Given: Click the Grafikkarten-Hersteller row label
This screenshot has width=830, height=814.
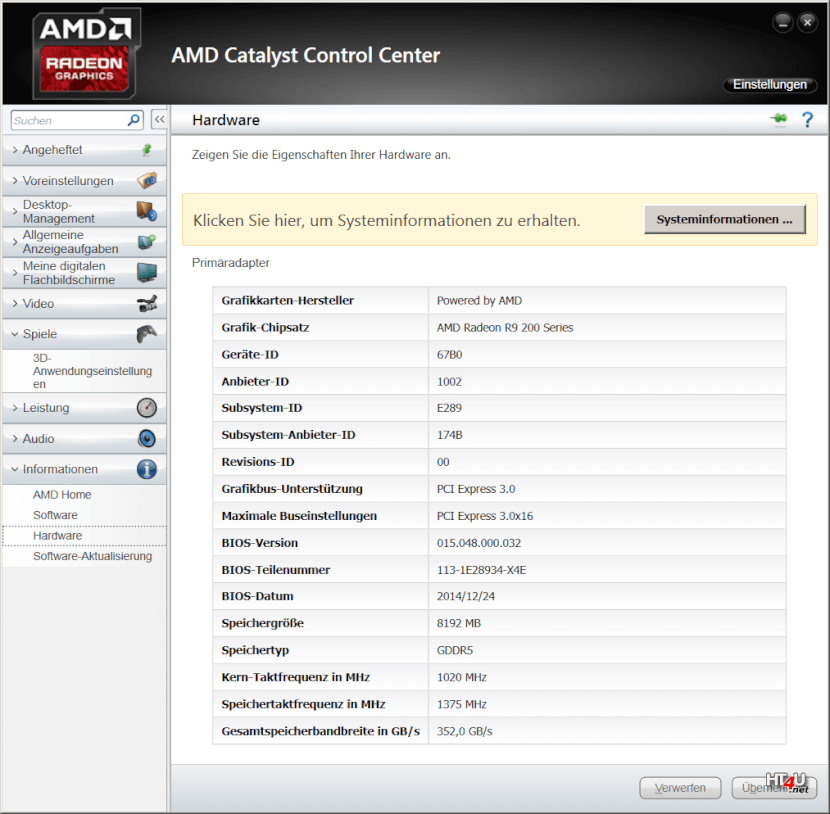Looking at the screenshot, I should pos(287,301).
